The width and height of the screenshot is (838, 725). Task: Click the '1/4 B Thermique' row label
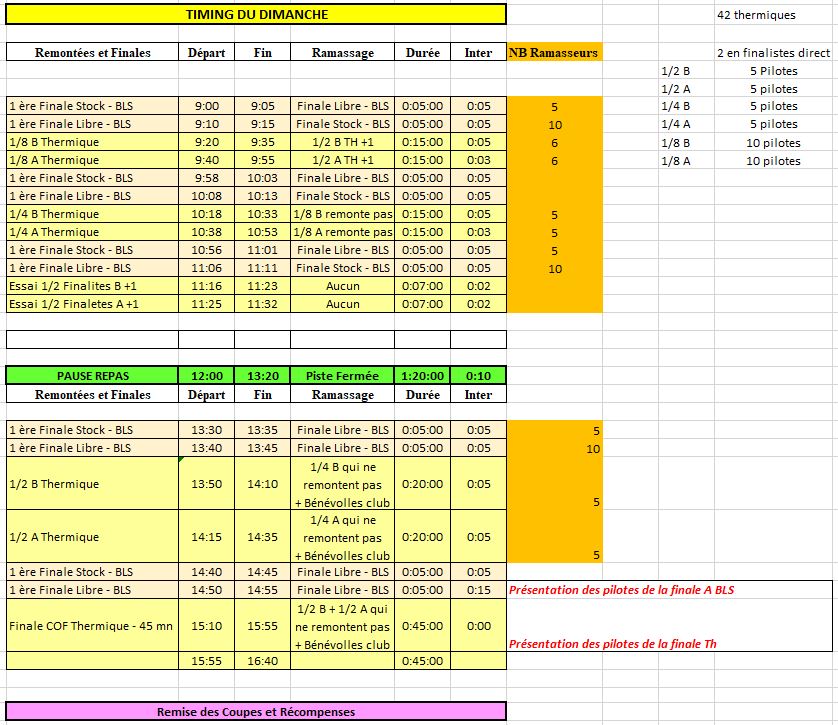coord(92,214)
